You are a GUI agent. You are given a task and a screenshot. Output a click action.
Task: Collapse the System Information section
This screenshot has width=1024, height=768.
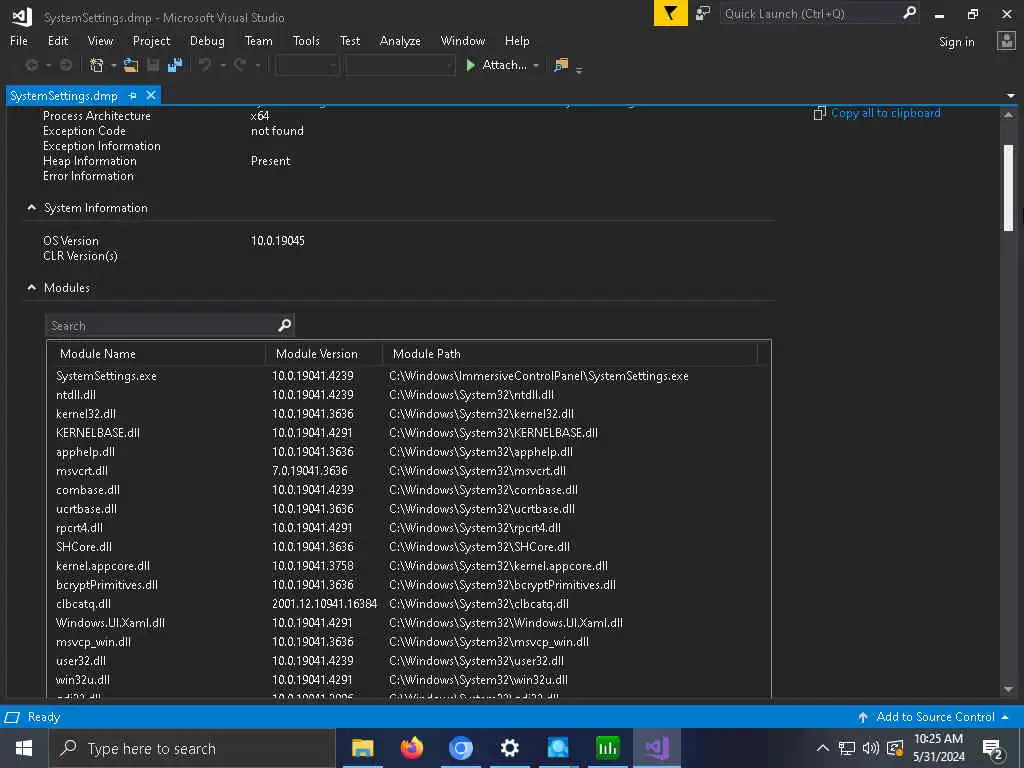coord(31,208)
